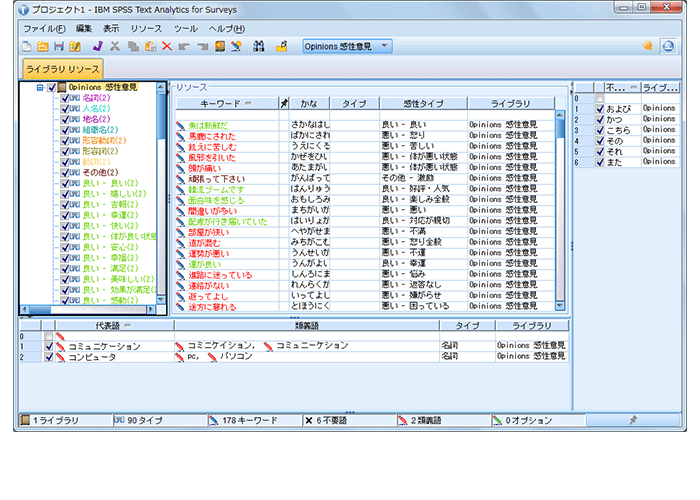Screen dimensions: 700x500
Task: Click the pencil editor toolbar icon
Action: coord(236,46)
